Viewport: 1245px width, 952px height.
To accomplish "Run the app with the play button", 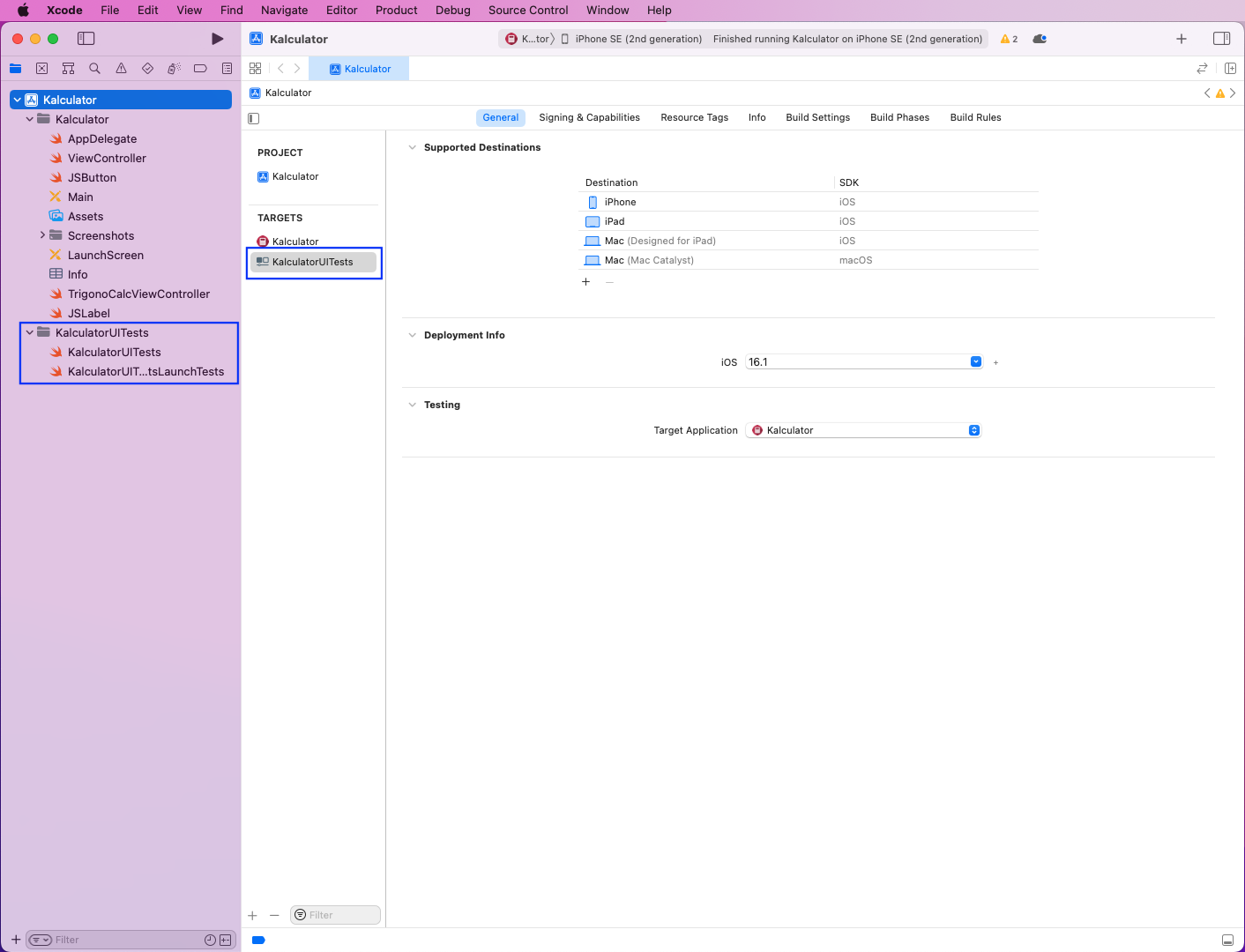I will click(217, 39).
